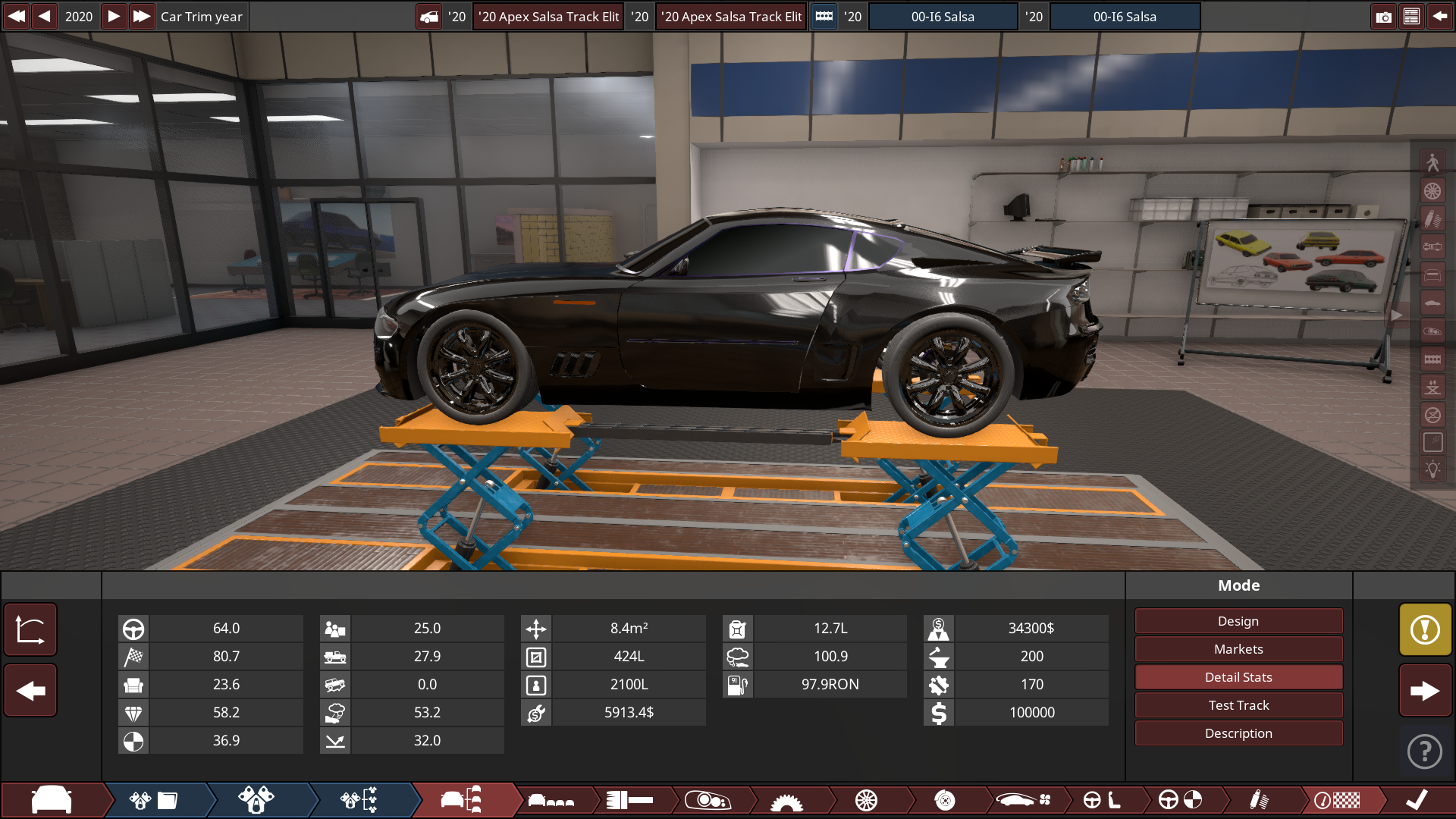This screenshot has width=1456, height=819.
Task: Select the second 00-I6 Salsa engine field
Action: (1125, 17)
